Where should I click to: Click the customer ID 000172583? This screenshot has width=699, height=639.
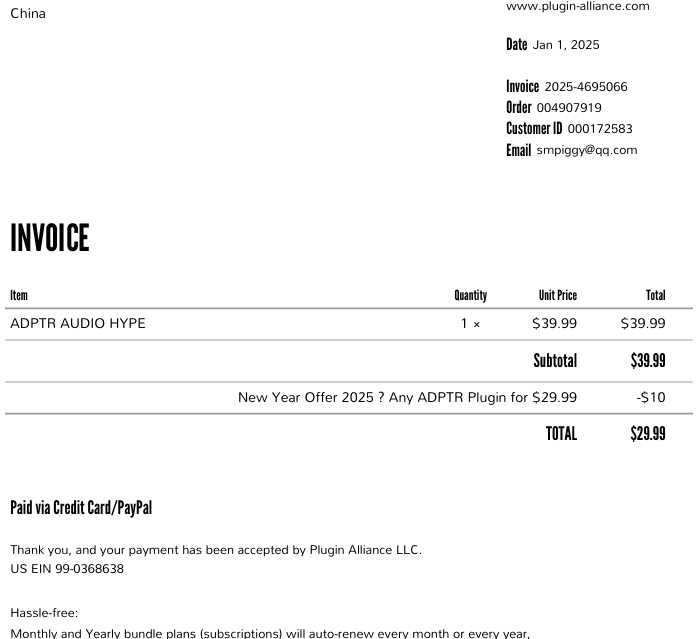[600, 129]
